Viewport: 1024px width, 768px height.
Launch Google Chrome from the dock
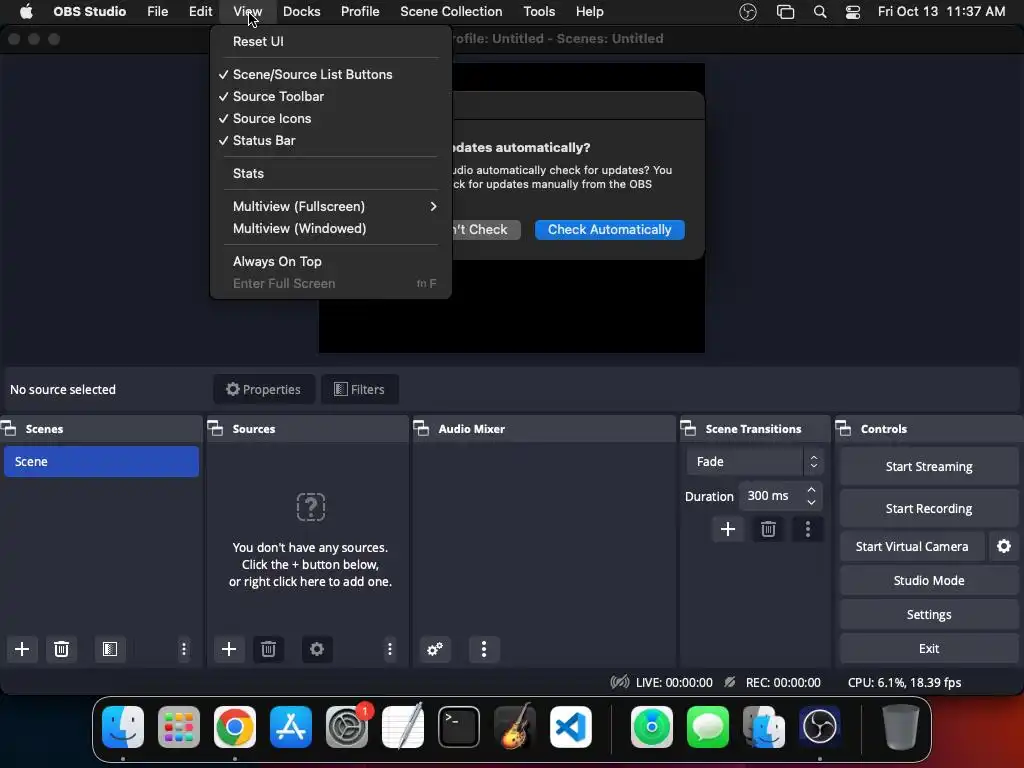[235, 727]
